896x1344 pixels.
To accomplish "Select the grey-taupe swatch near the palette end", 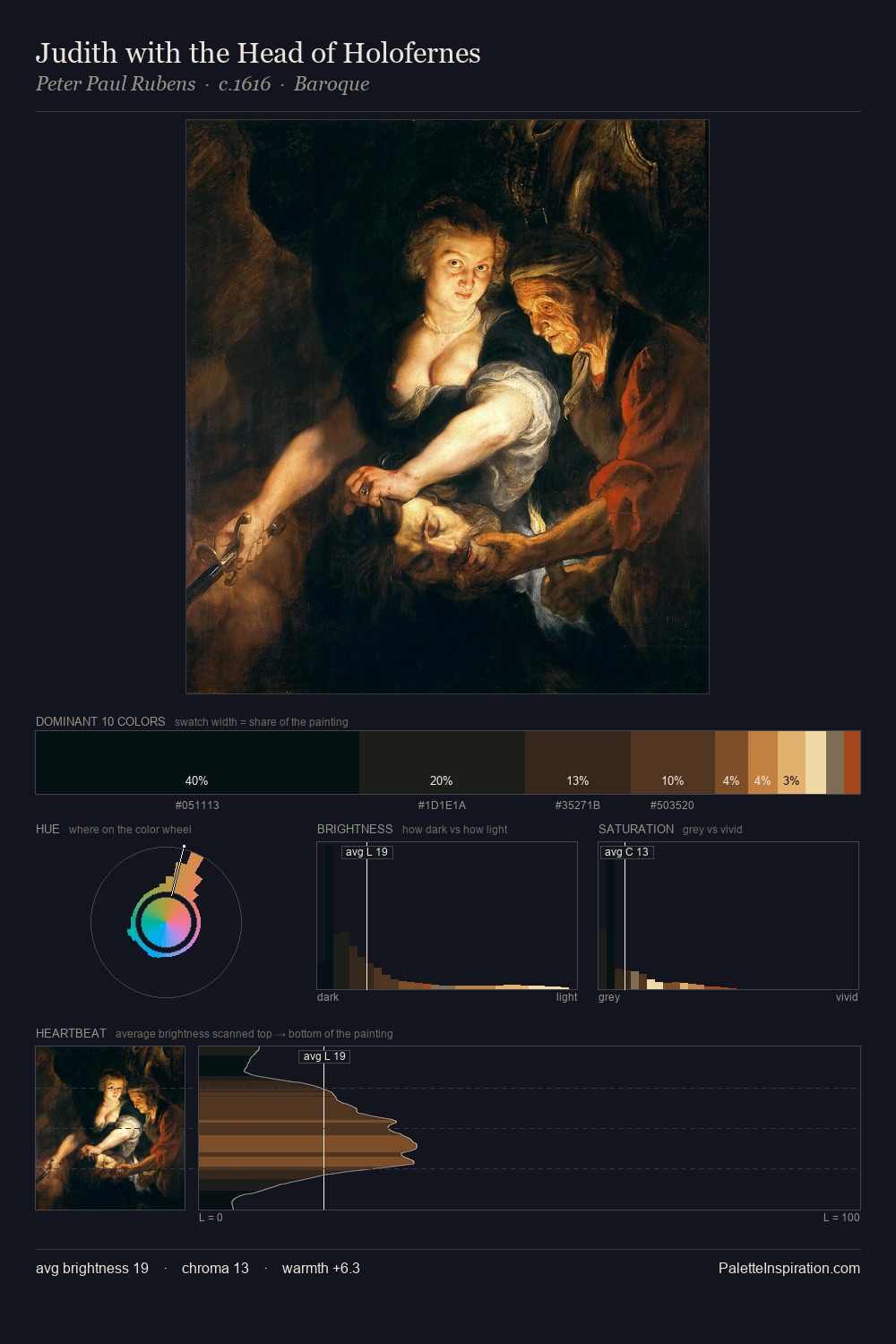I will tap(835, 762).
